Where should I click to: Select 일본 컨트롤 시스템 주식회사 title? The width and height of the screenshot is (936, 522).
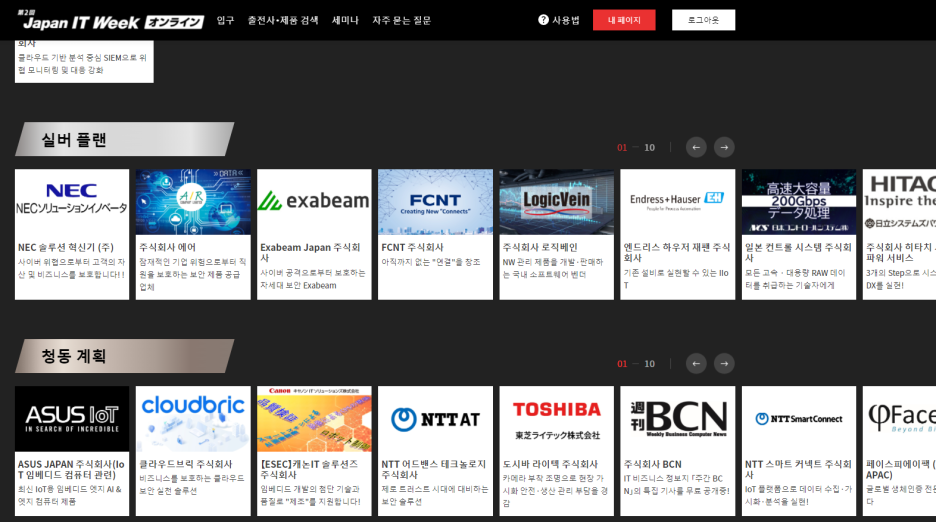coord(798,253)
